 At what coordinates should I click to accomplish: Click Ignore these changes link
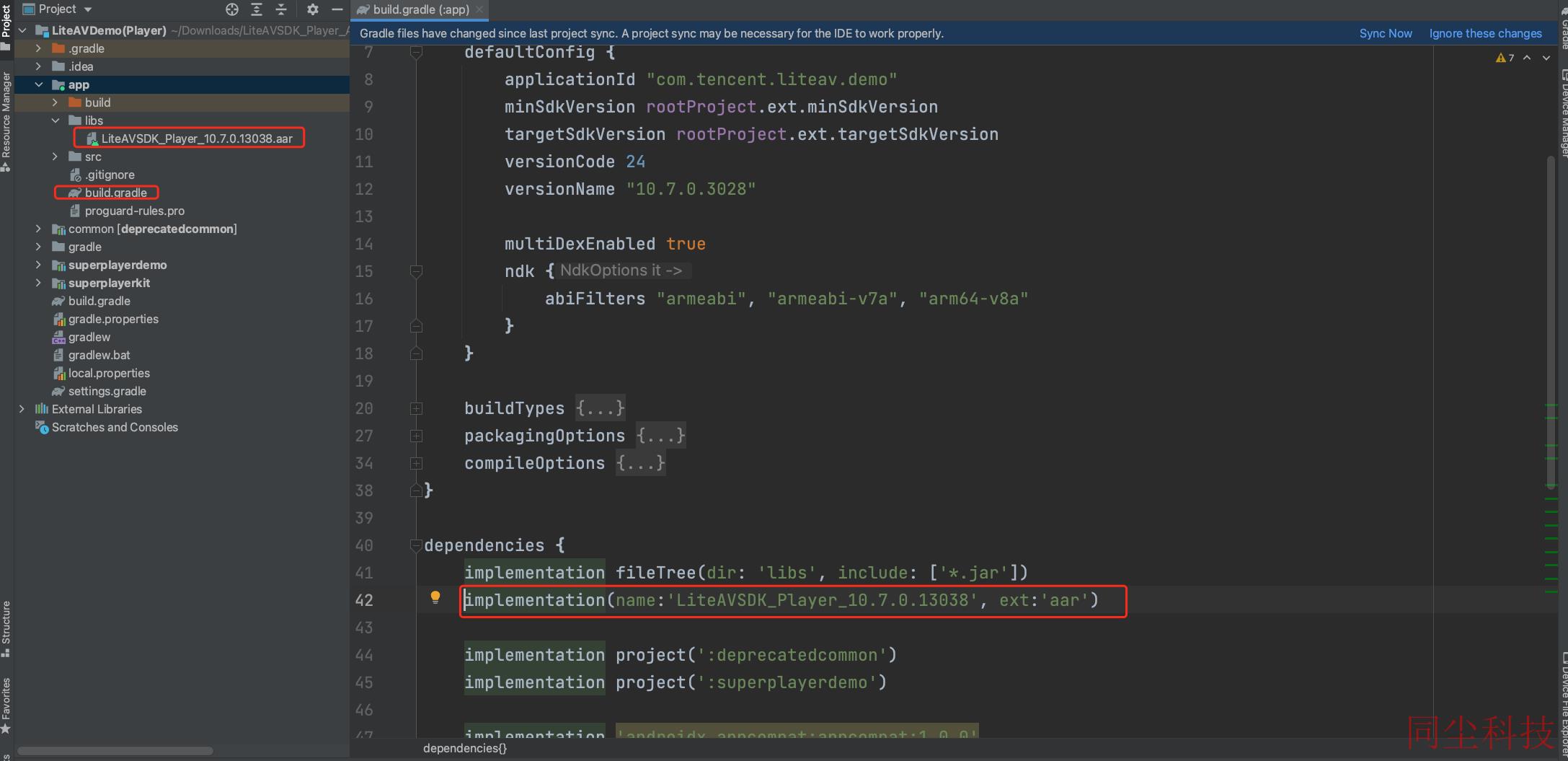coord(1485,33)
